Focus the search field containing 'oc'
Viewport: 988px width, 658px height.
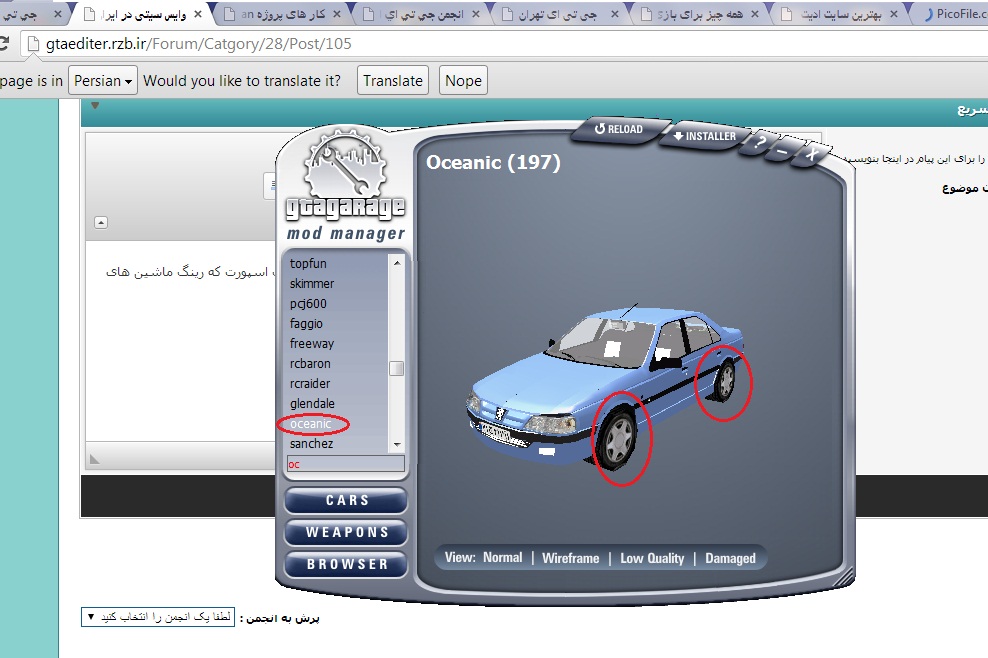pos(345,464)
